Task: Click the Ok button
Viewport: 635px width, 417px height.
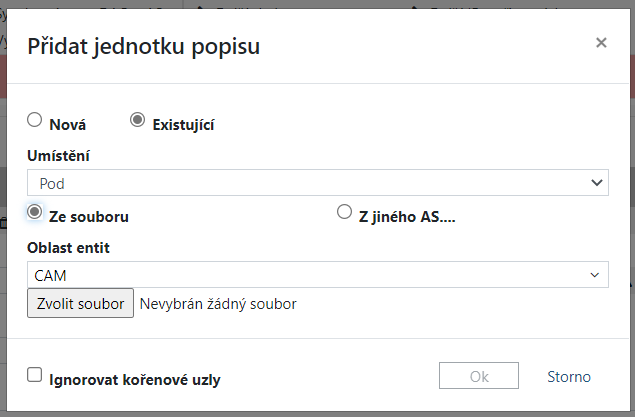Action: point(479,377)
